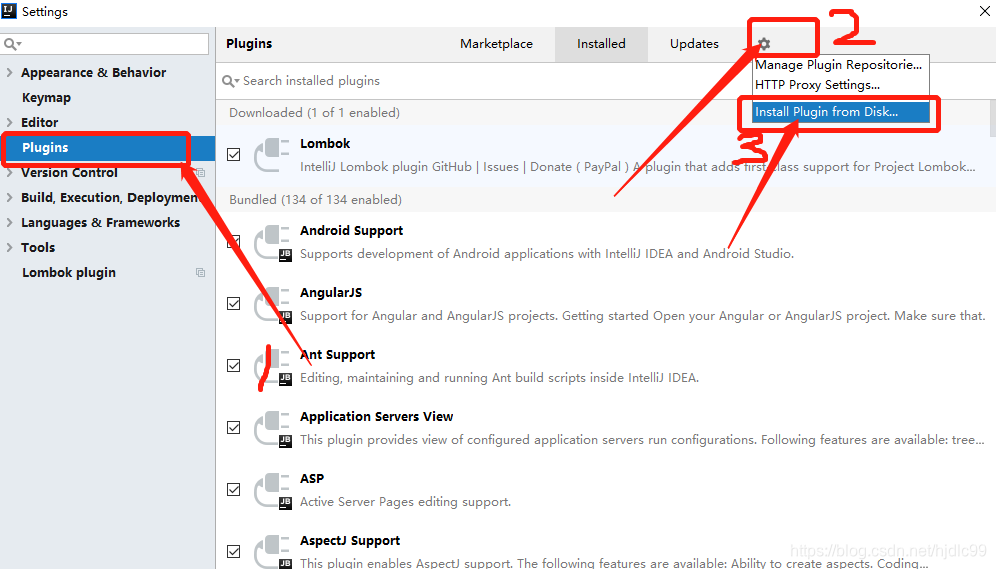
Task: Click the settings search magnifier icon
Action: pyautogui.click(x=12, y=44)
